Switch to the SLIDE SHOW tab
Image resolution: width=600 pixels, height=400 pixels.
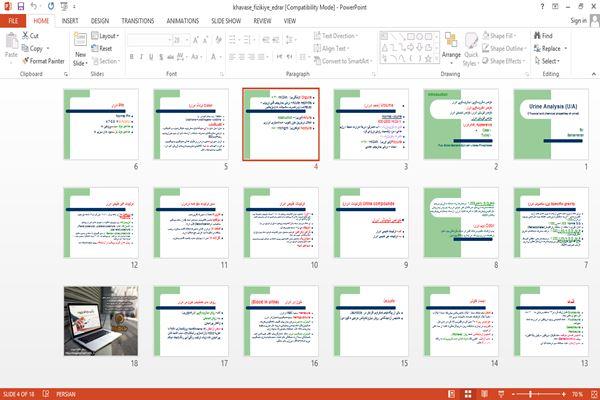[x=226, y=21]
